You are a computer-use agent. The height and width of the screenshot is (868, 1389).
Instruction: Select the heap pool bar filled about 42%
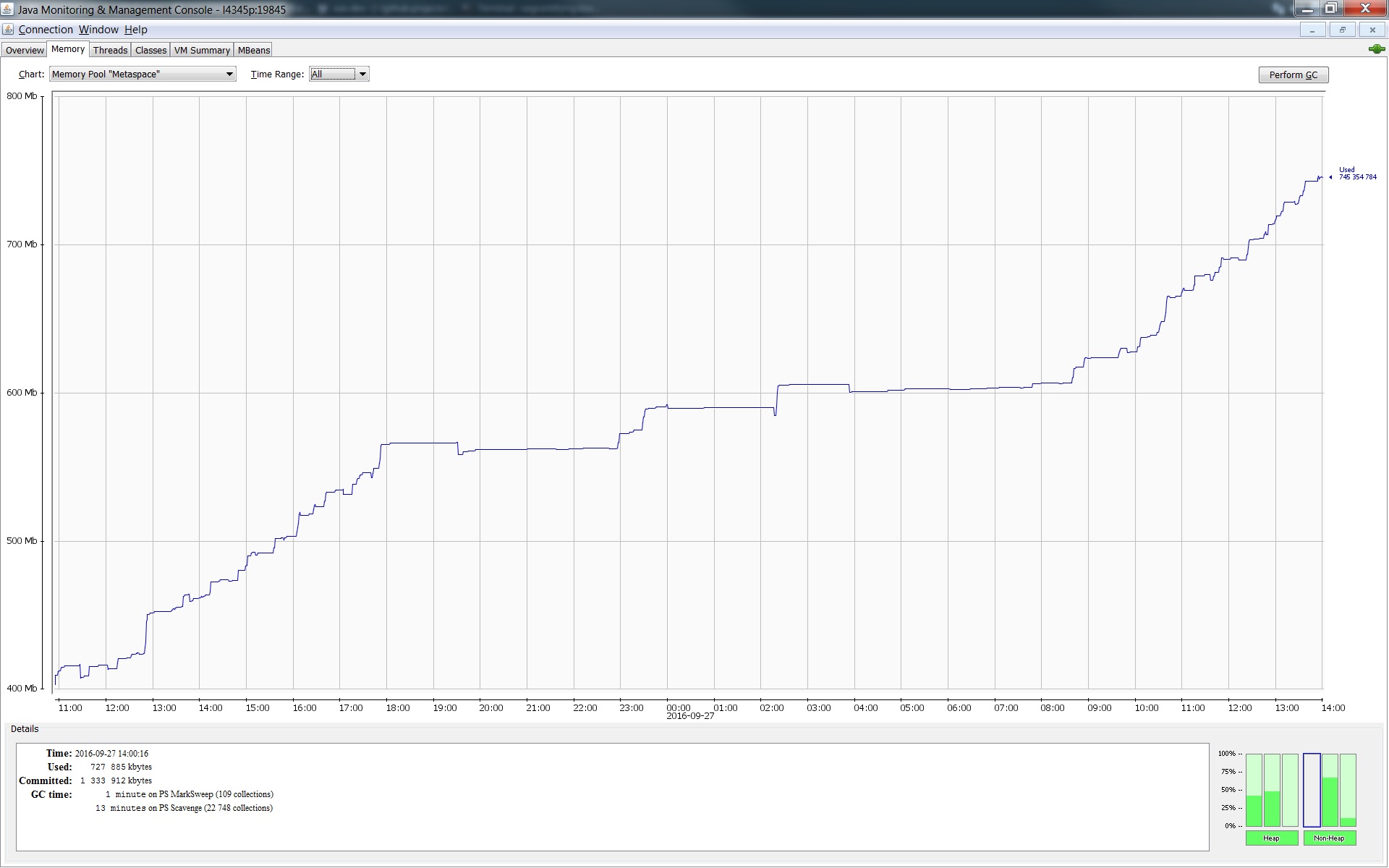[1254, 790]
